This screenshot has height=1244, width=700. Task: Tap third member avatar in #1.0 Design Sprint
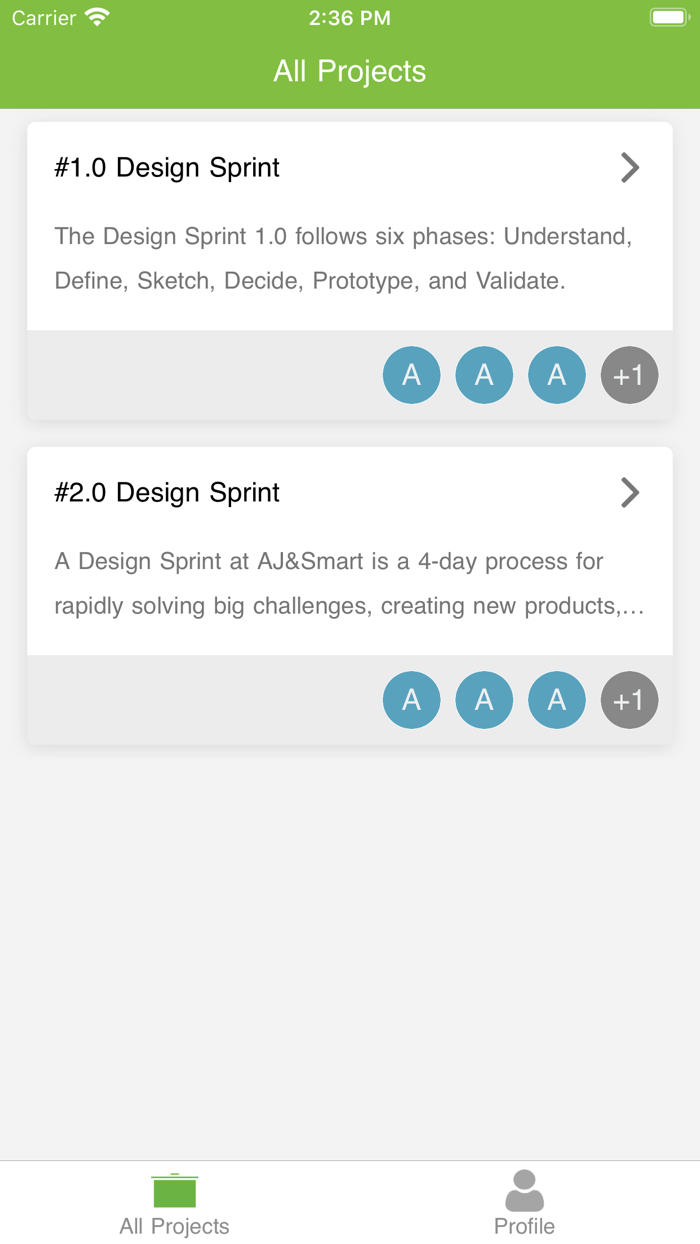(x=557, y=375)
